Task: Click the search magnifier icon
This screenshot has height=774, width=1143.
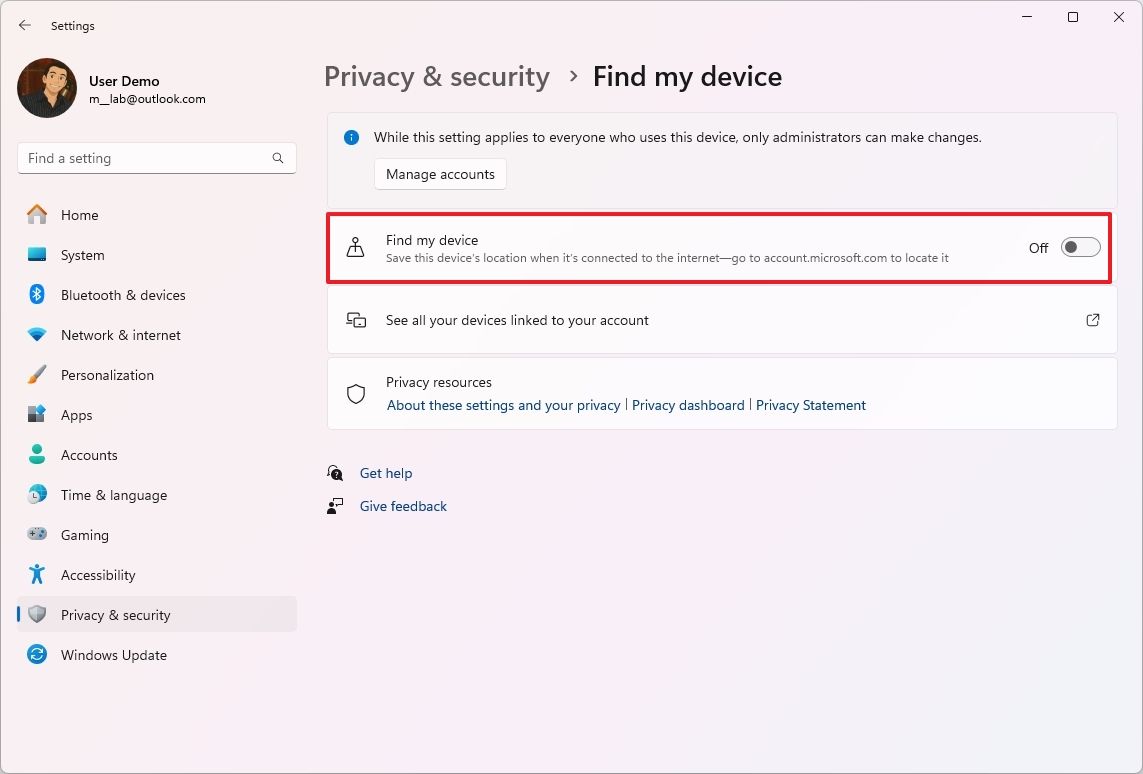Action: coord(278,158)
